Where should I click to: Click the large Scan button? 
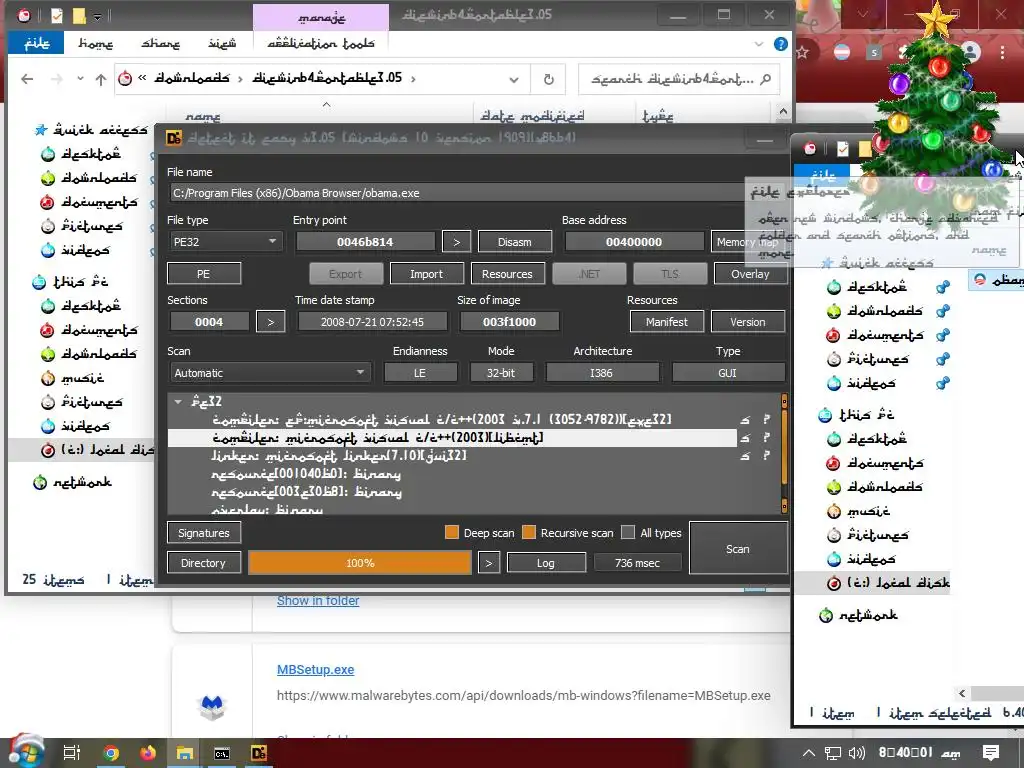[738, 548]
